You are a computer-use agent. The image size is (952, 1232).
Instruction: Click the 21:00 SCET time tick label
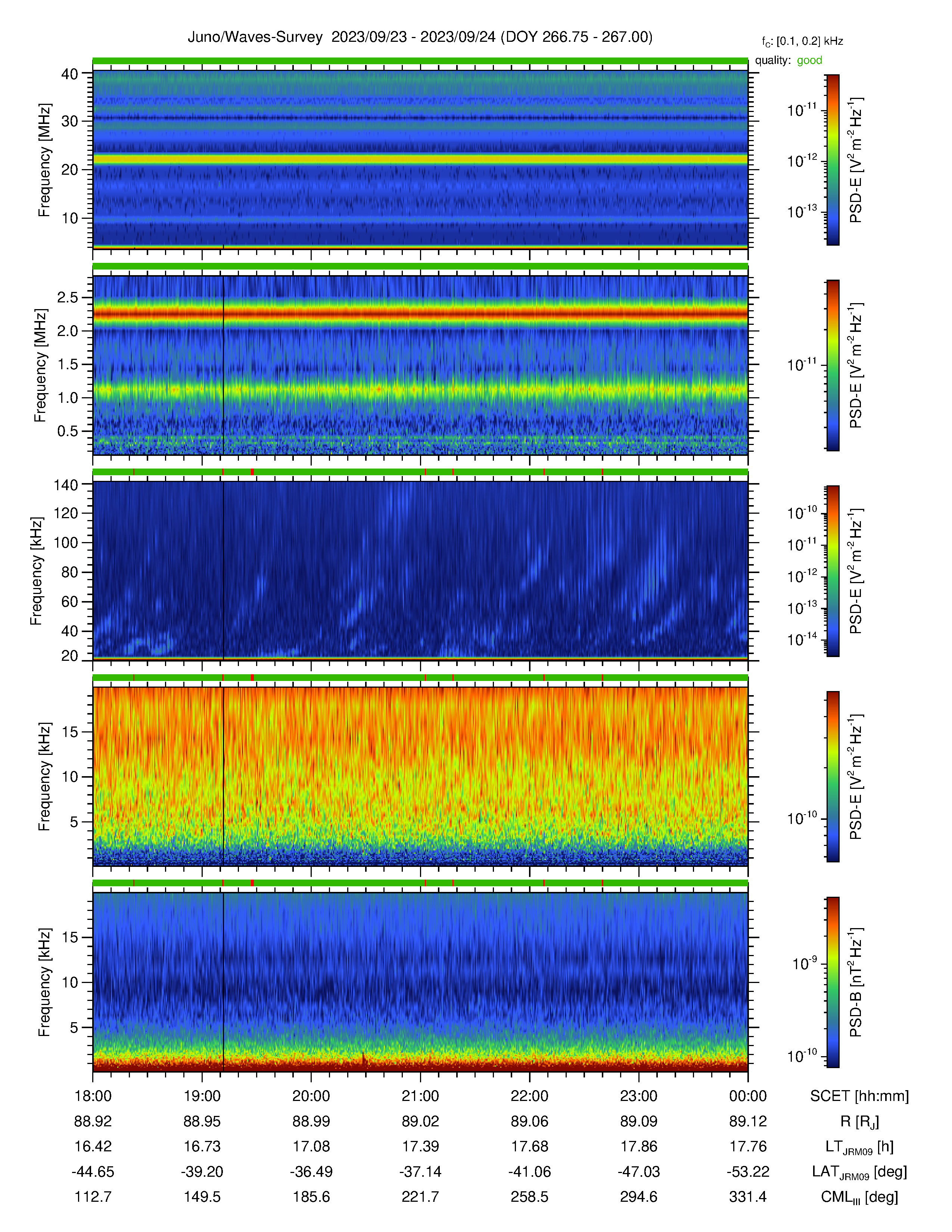tap(420, 1096)
